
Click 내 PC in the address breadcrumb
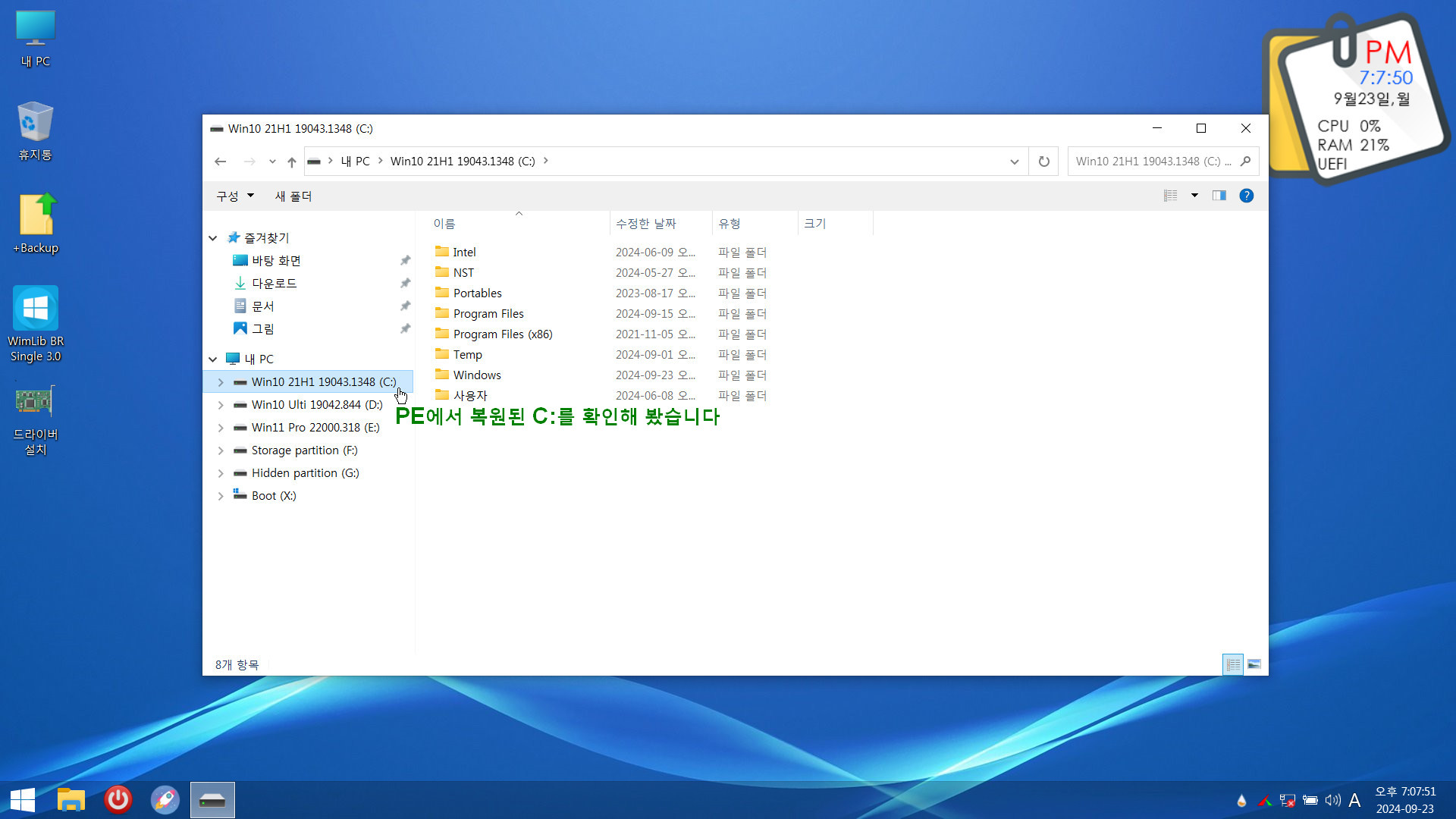tap(355, 162)
